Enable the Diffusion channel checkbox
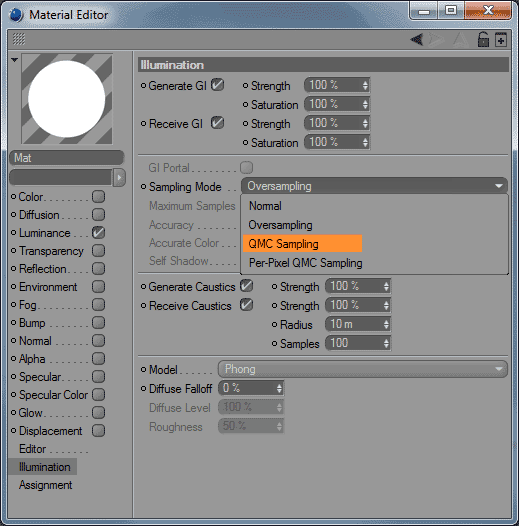 pyautogui.click(x=98, y=215)
